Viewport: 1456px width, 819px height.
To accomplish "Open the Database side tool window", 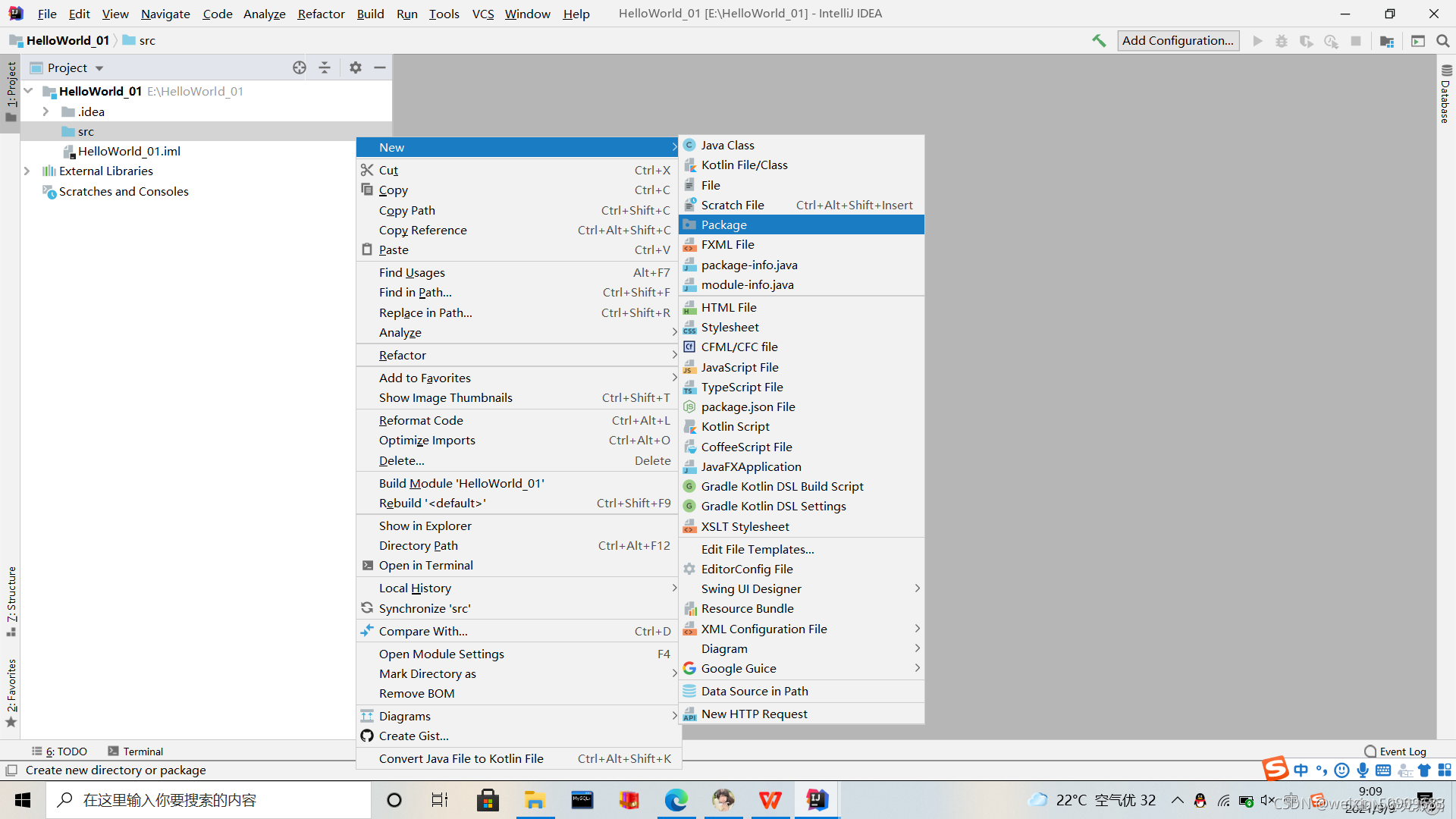I will 1445,94.
